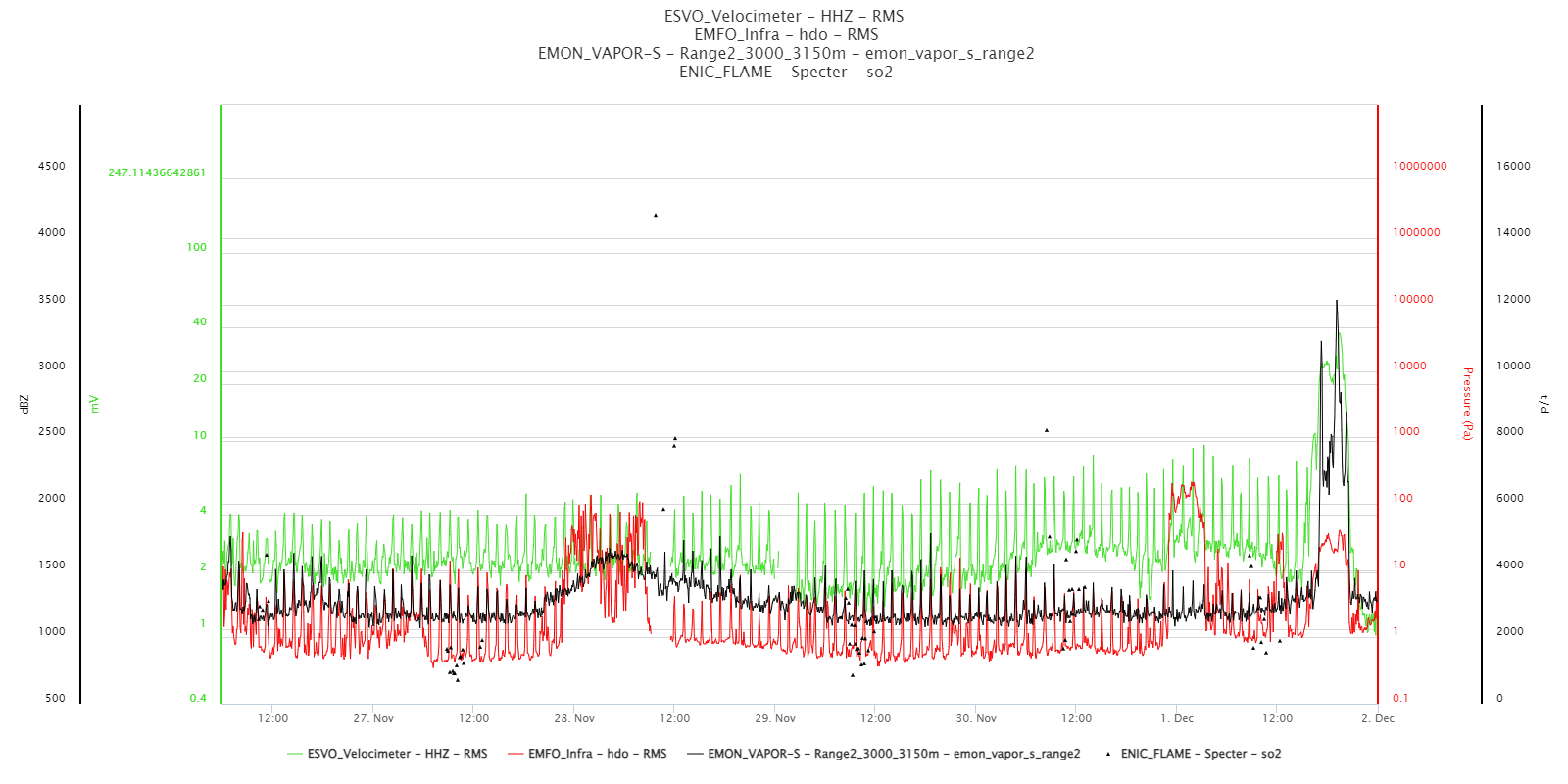Click the green line symbol in the legend
Viewport: 1568px width, 784px height.
point(295,754)
